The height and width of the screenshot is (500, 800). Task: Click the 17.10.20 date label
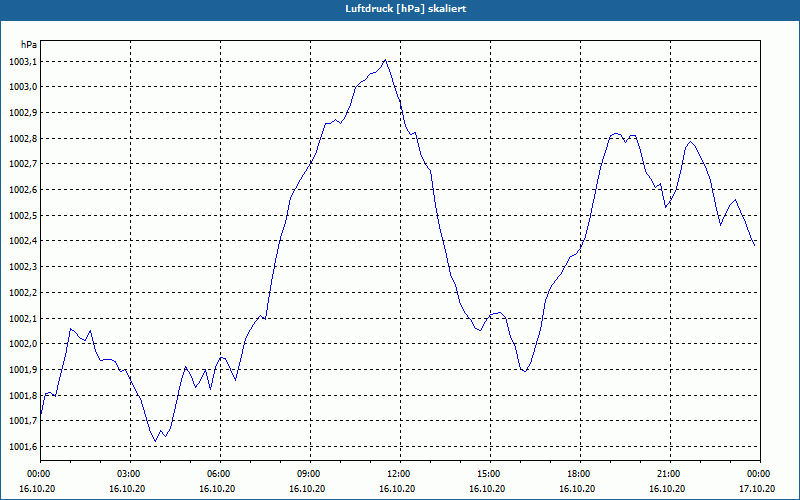(757, 488)
